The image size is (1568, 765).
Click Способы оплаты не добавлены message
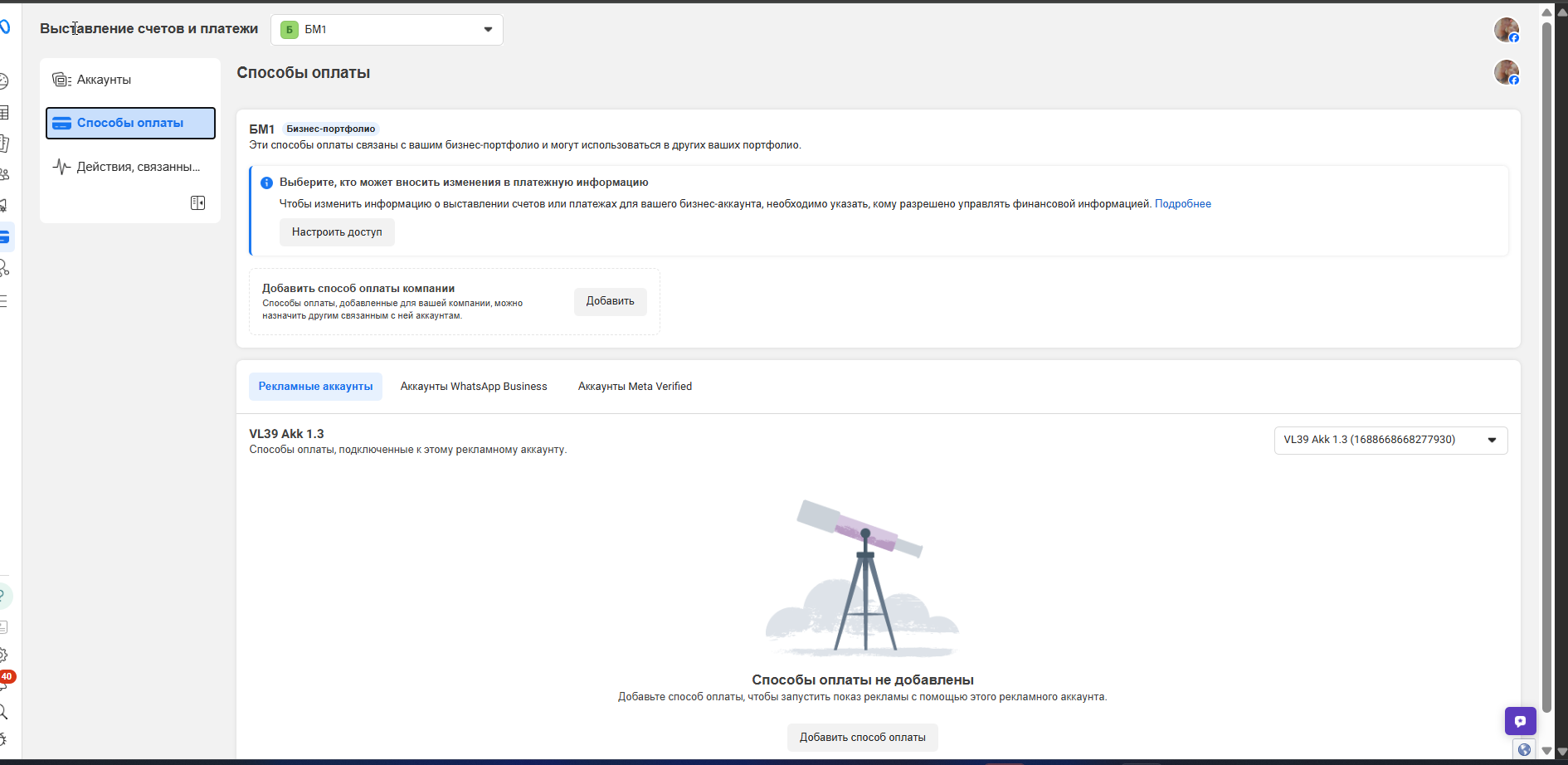pos(863,680)
